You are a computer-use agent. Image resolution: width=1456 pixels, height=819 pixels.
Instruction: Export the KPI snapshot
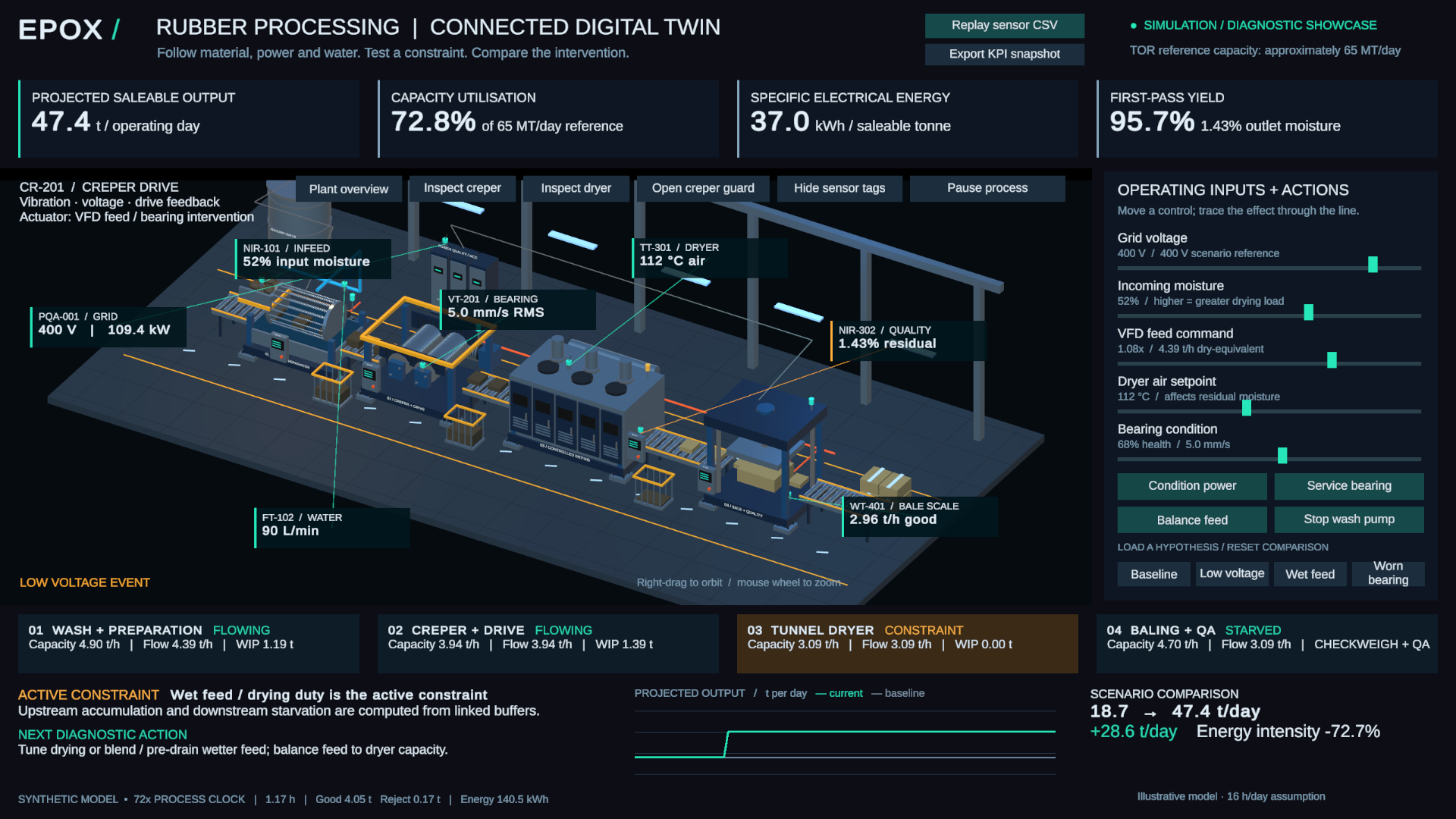1004,54
